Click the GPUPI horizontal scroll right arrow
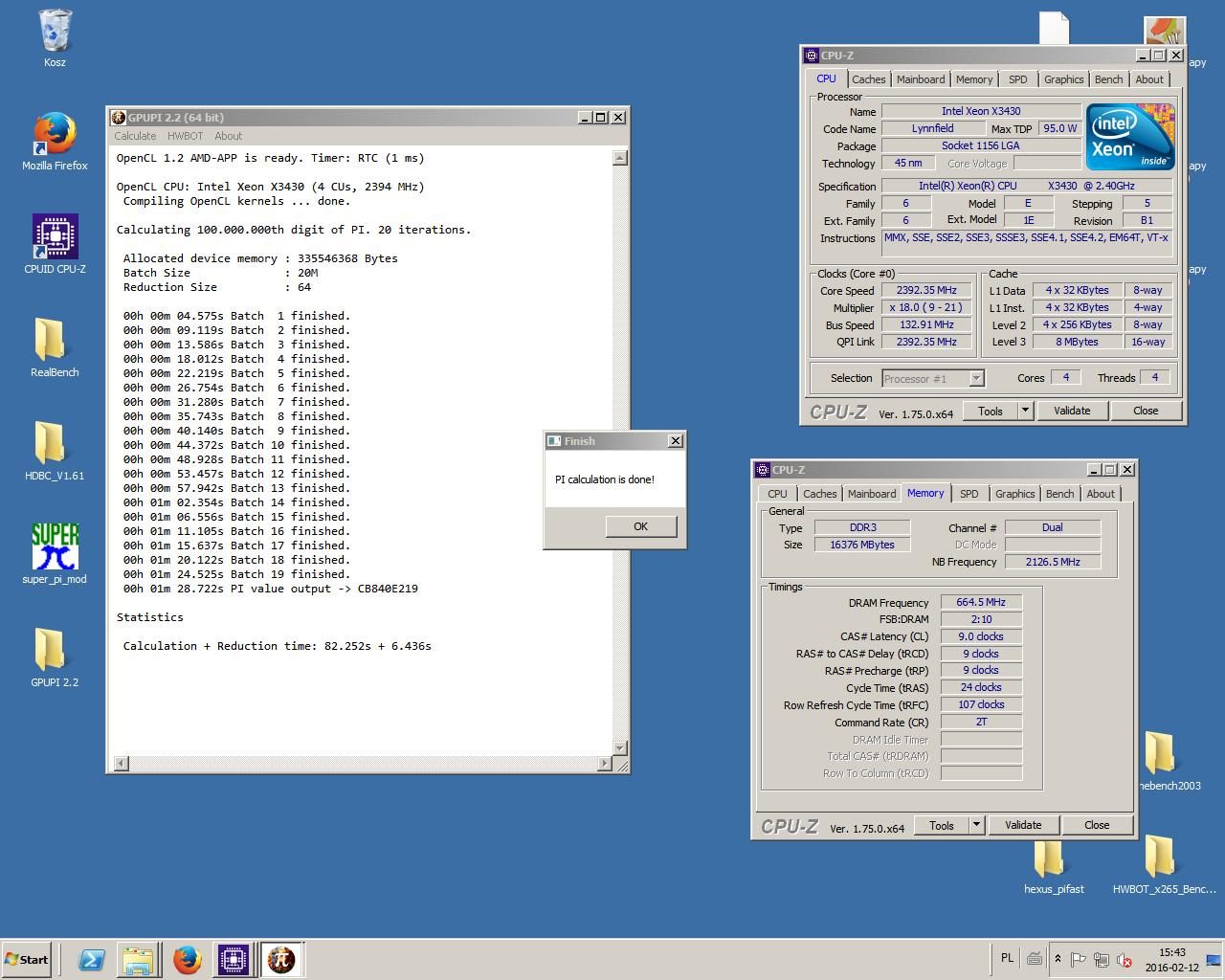Viewport: 1225px width, 980px height. tap(604, 764)
